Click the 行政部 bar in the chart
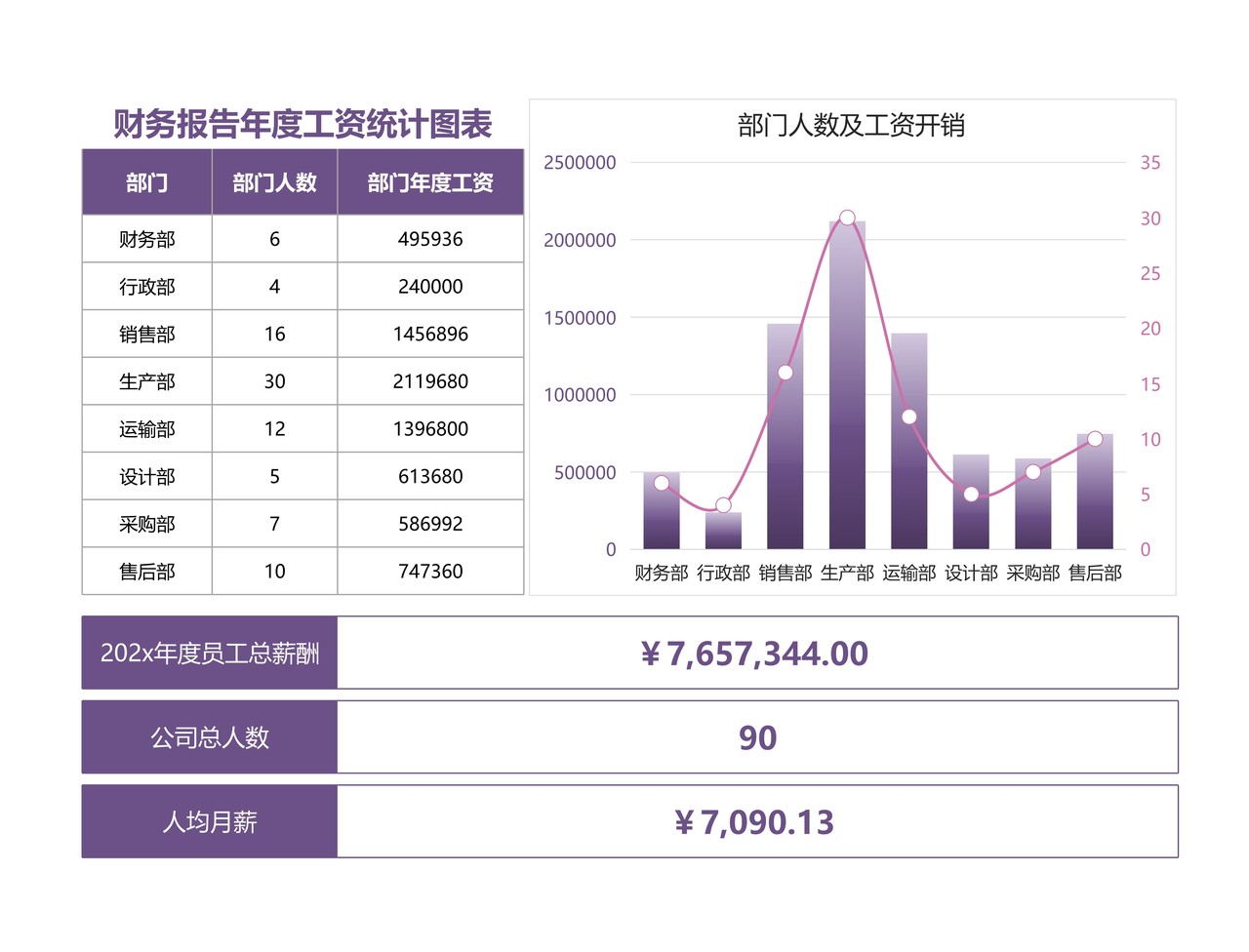 pyautogui.click(x=722, y=530)
